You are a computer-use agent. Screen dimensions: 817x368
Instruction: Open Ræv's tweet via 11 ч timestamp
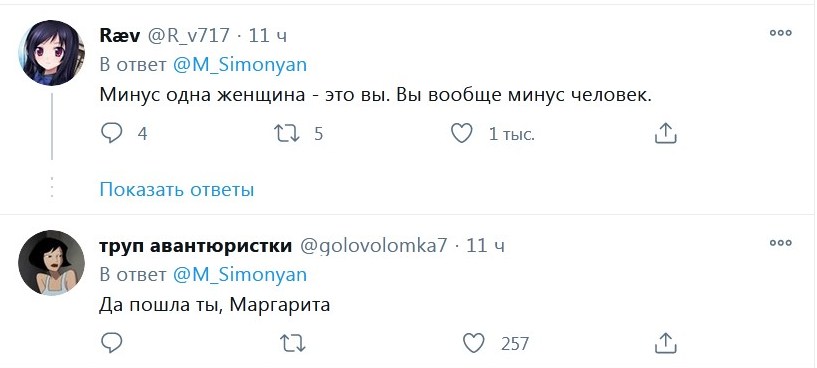pos(267,35)
